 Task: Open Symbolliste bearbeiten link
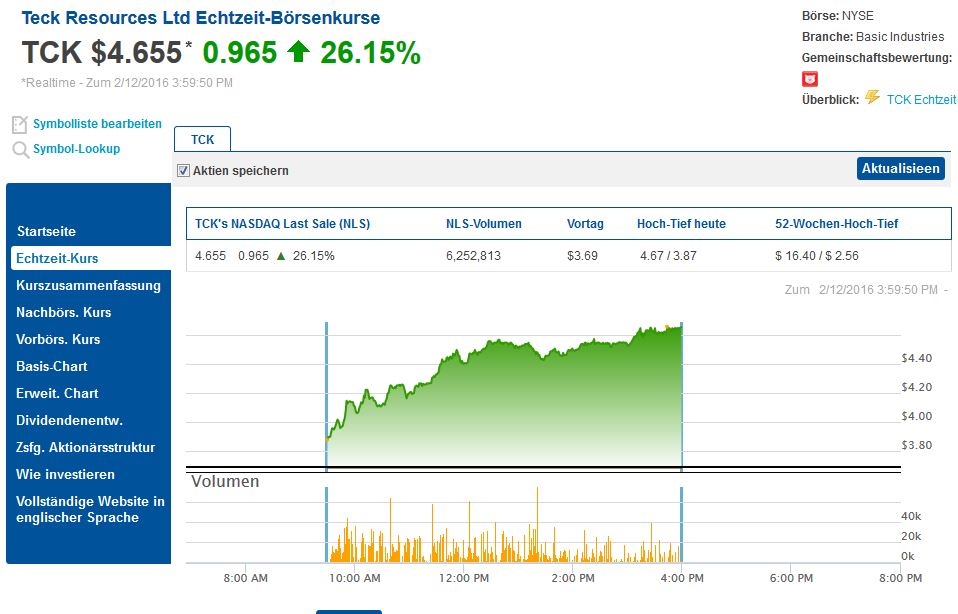[97, 124]
